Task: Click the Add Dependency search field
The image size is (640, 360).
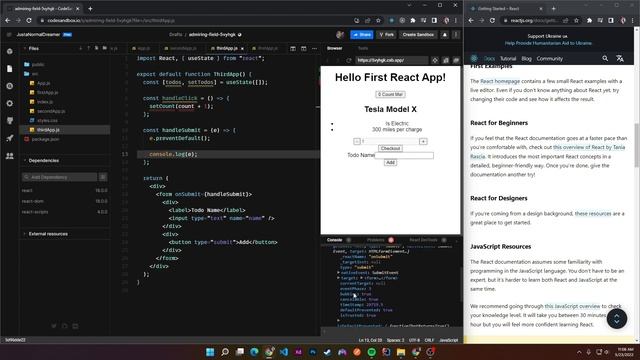Action: click(60, 177)
